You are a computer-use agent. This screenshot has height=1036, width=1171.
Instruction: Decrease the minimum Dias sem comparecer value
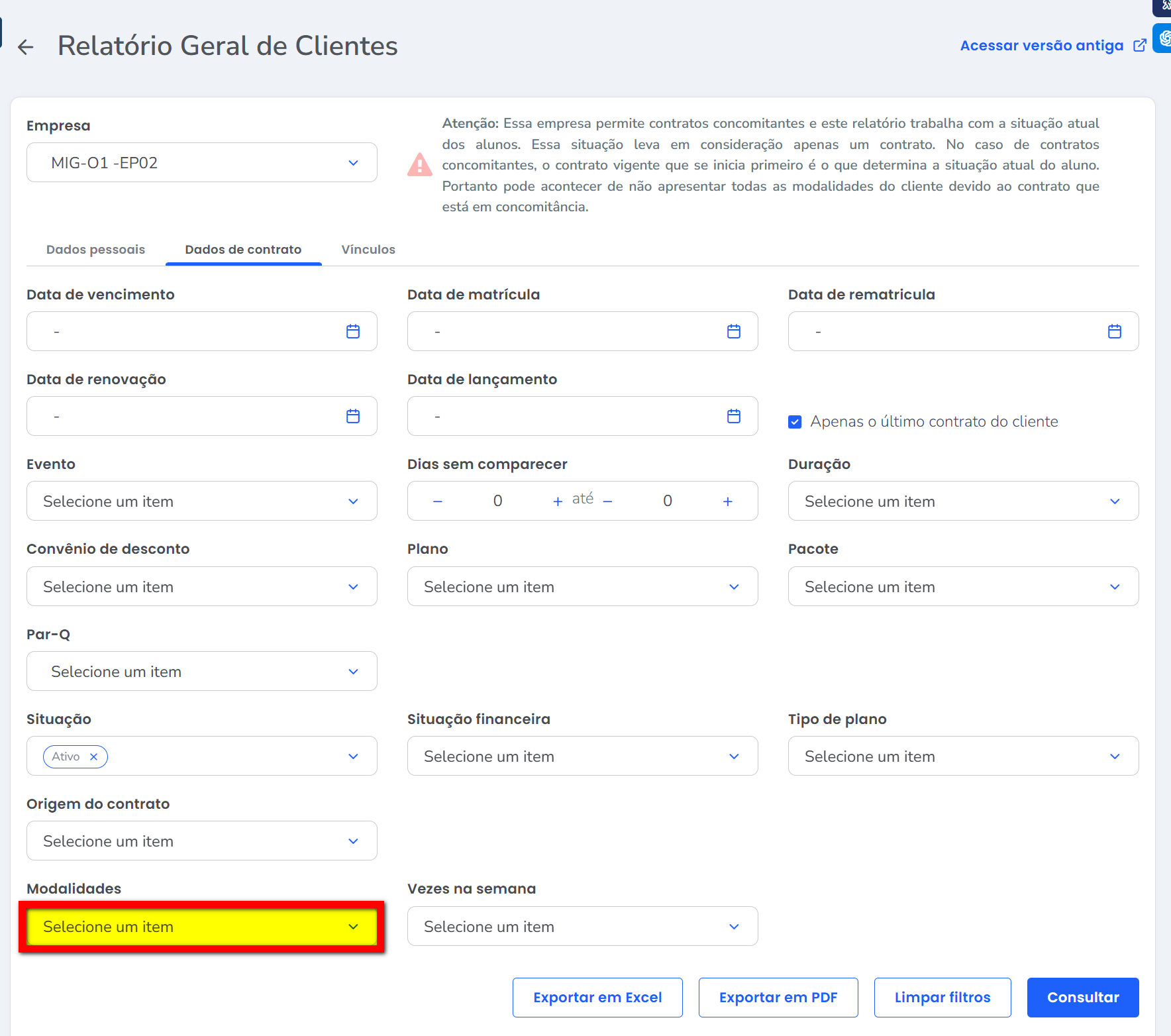[x=437, y=501]
